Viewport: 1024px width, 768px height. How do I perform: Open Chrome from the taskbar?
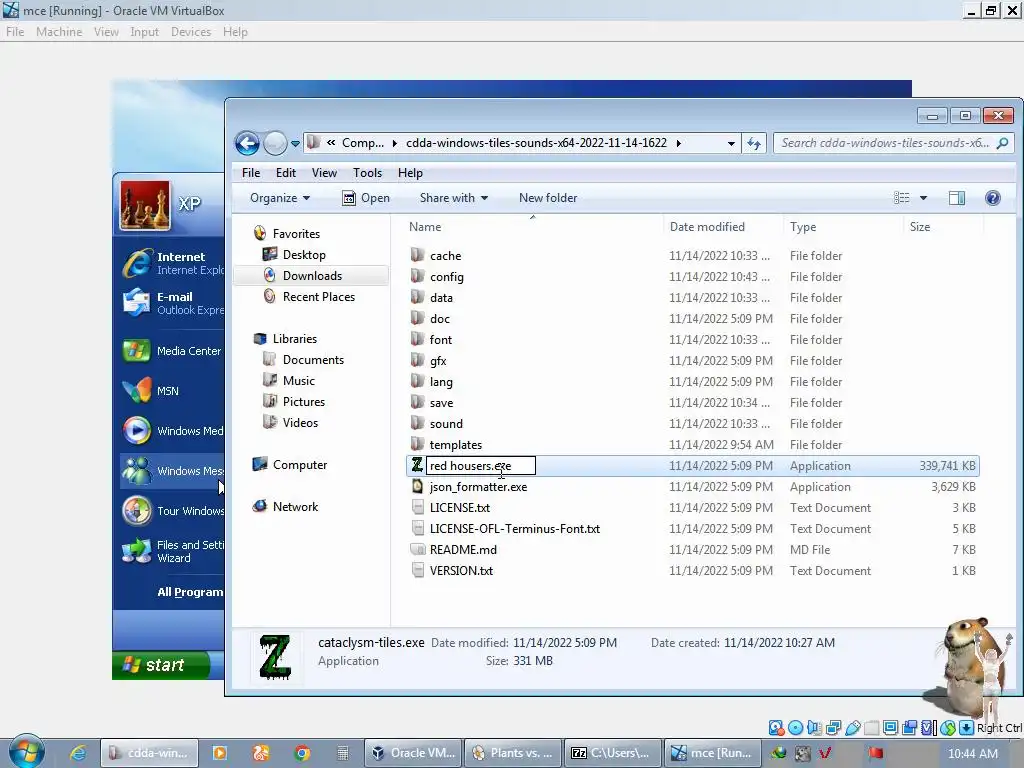[302, 753]
